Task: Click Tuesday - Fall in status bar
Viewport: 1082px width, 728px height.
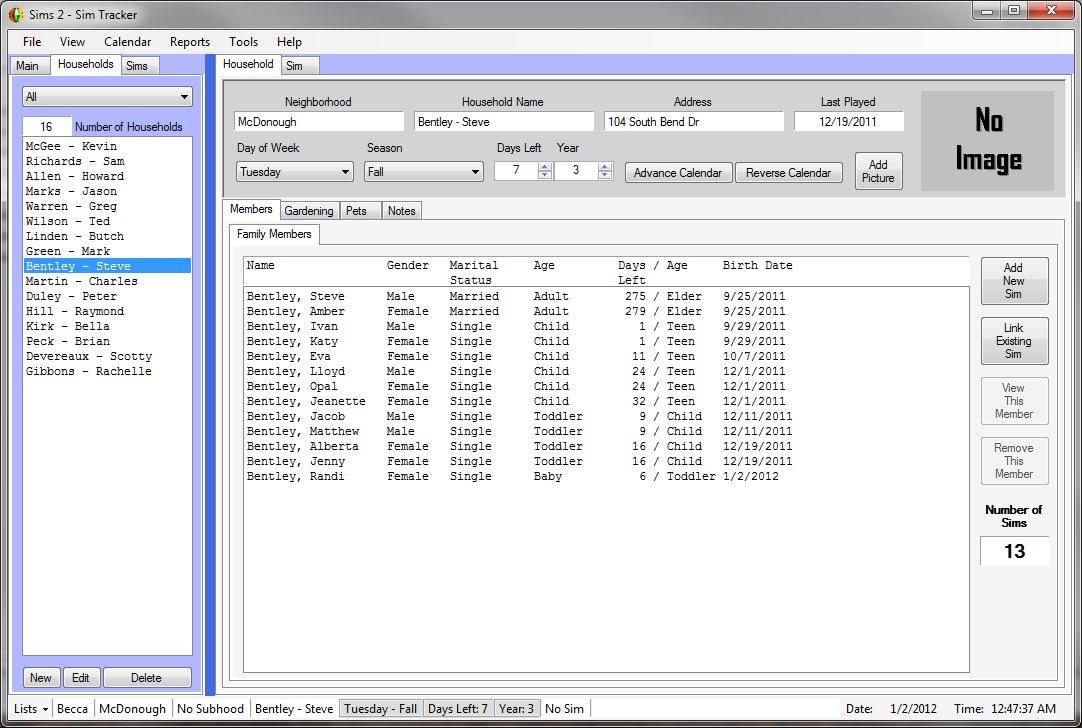Action: click(380, 709)
